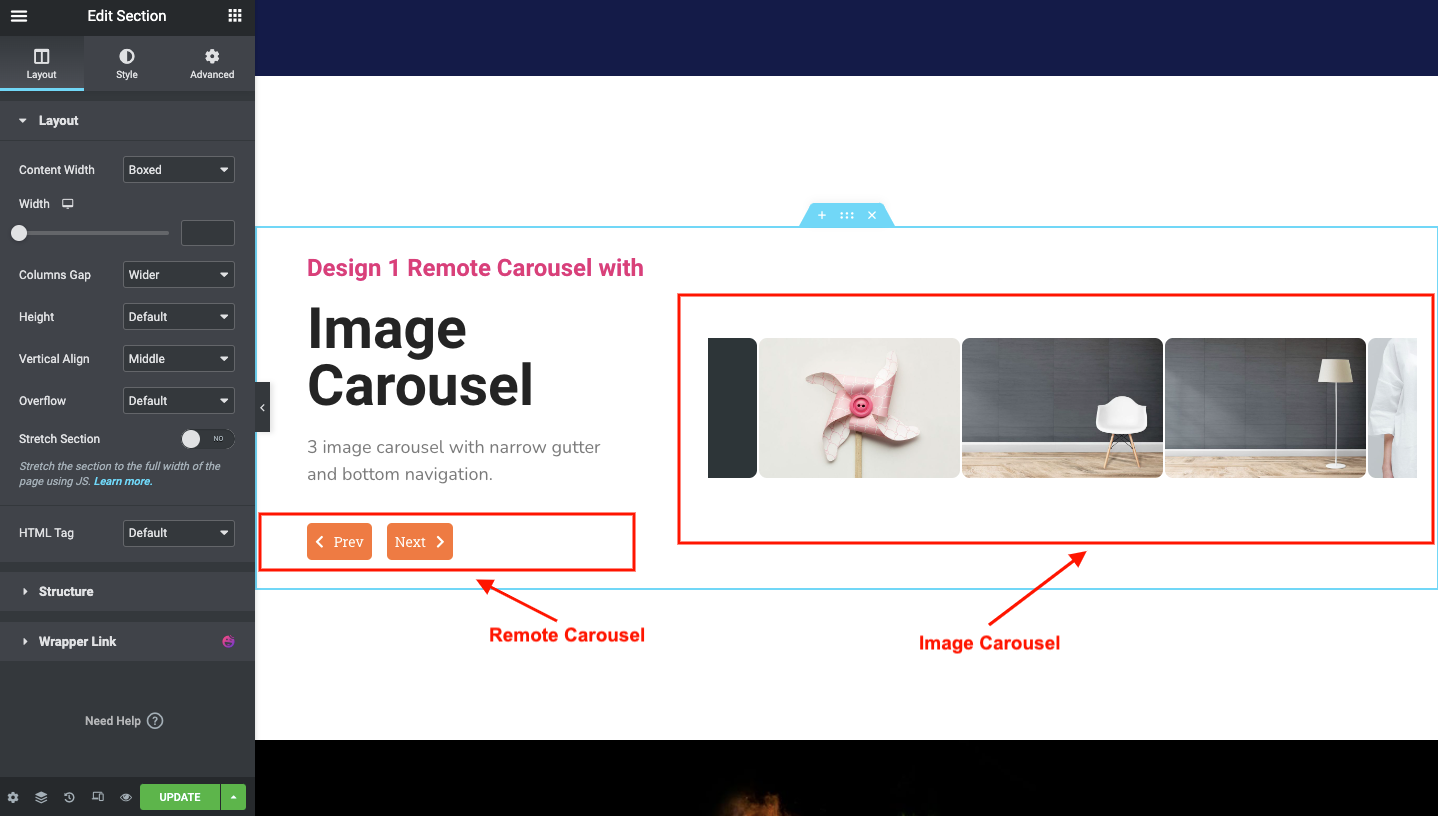Open the Content Width dropdown
This screenshot has height=816, width=1438.
(x=178, y=169)
